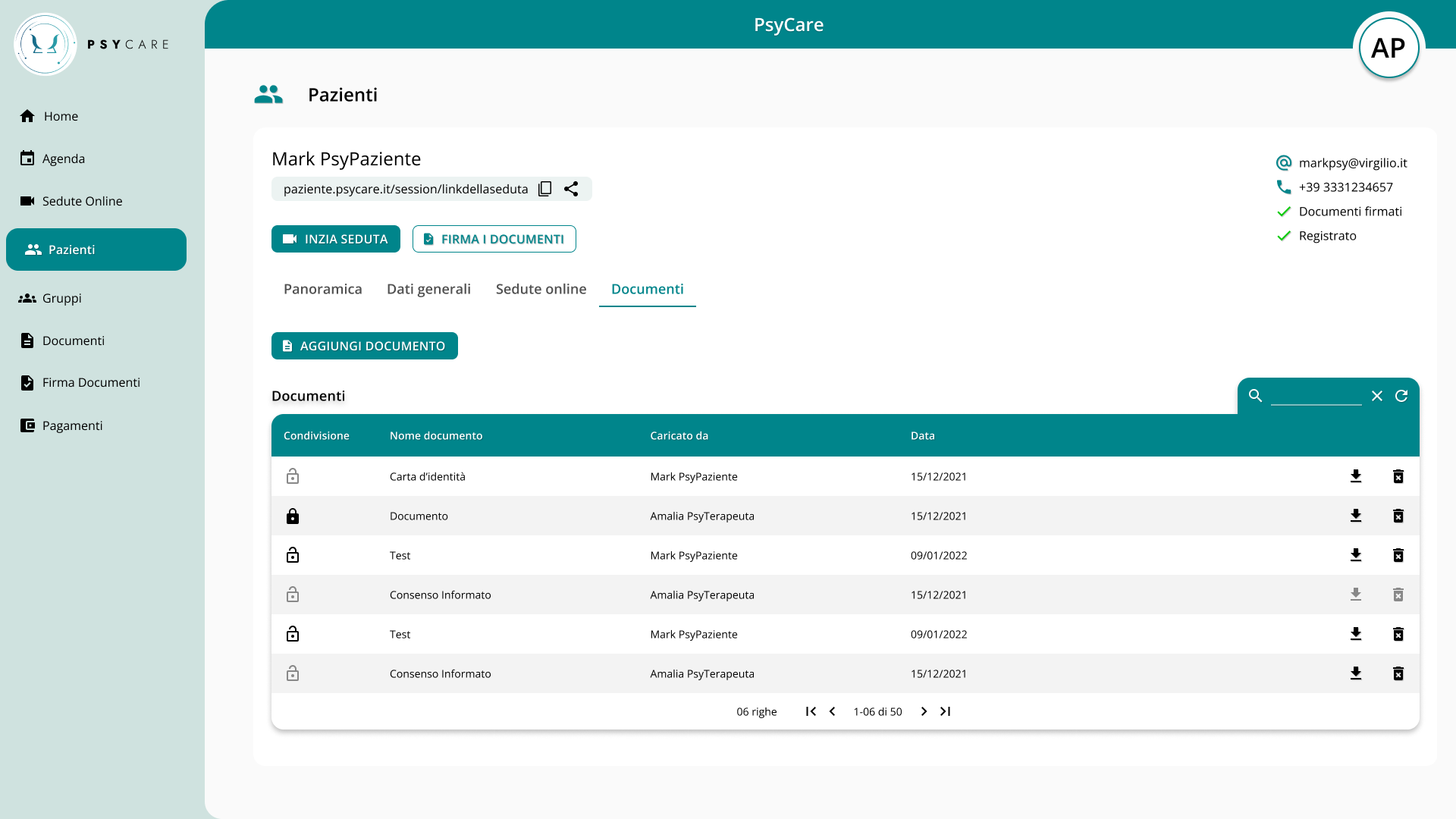
Task: Click the INZIA SEDUTA button
Action: pyautogui.click(x=336, y=239)
